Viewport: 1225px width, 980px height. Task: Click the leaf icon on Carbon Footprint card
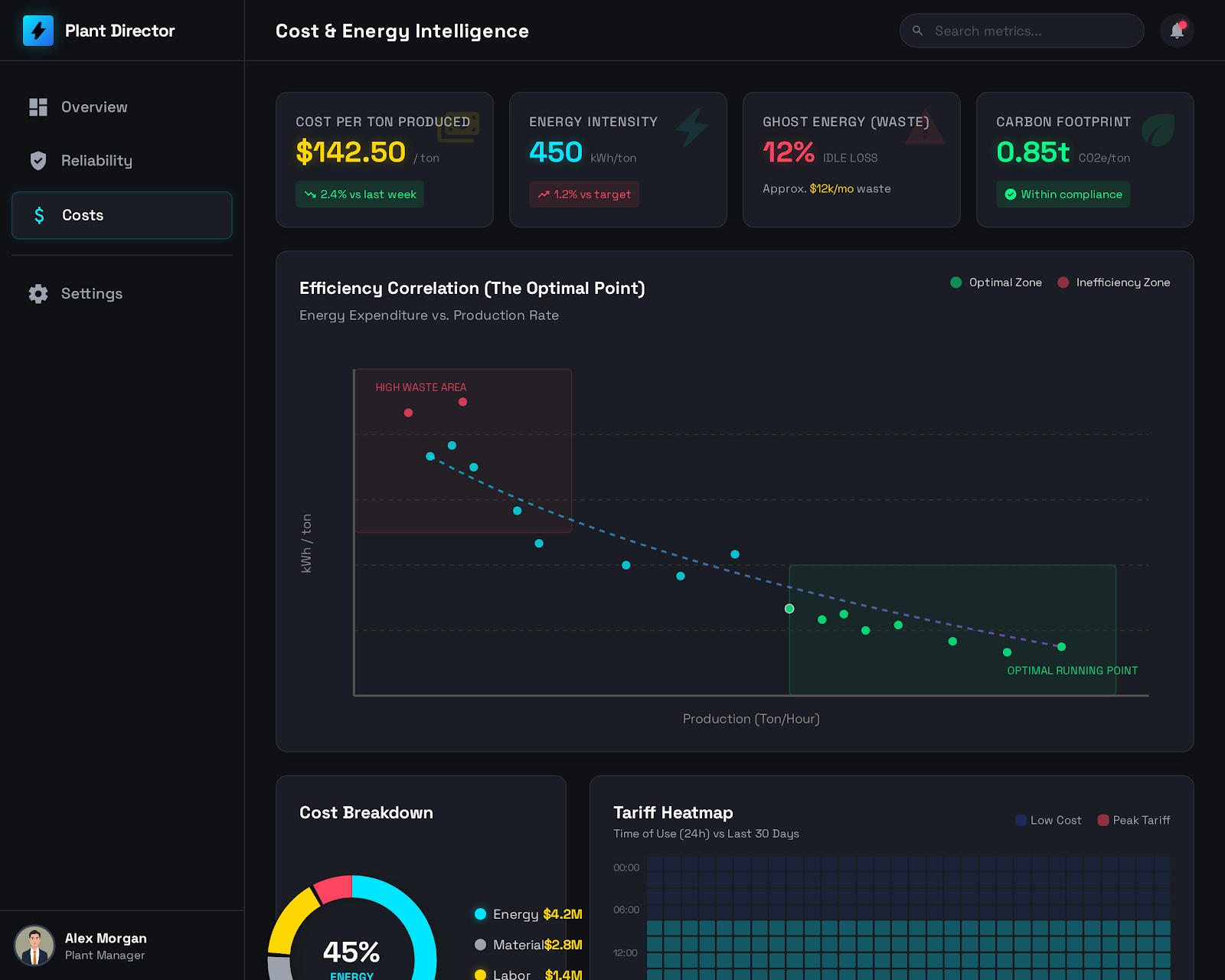(1158, 129)
